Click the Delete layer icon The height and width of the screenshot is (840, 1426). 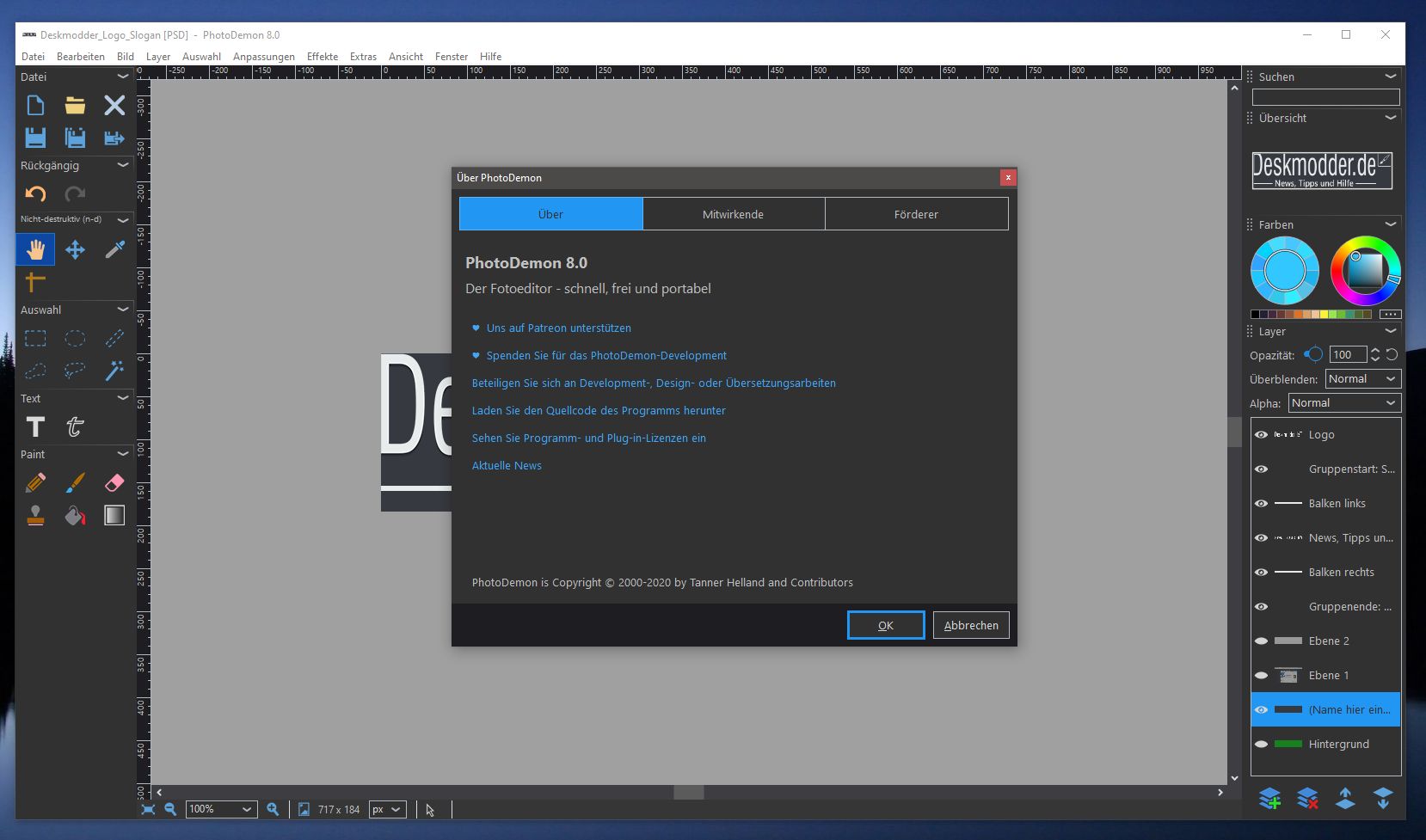click(x=1307, y=798)
